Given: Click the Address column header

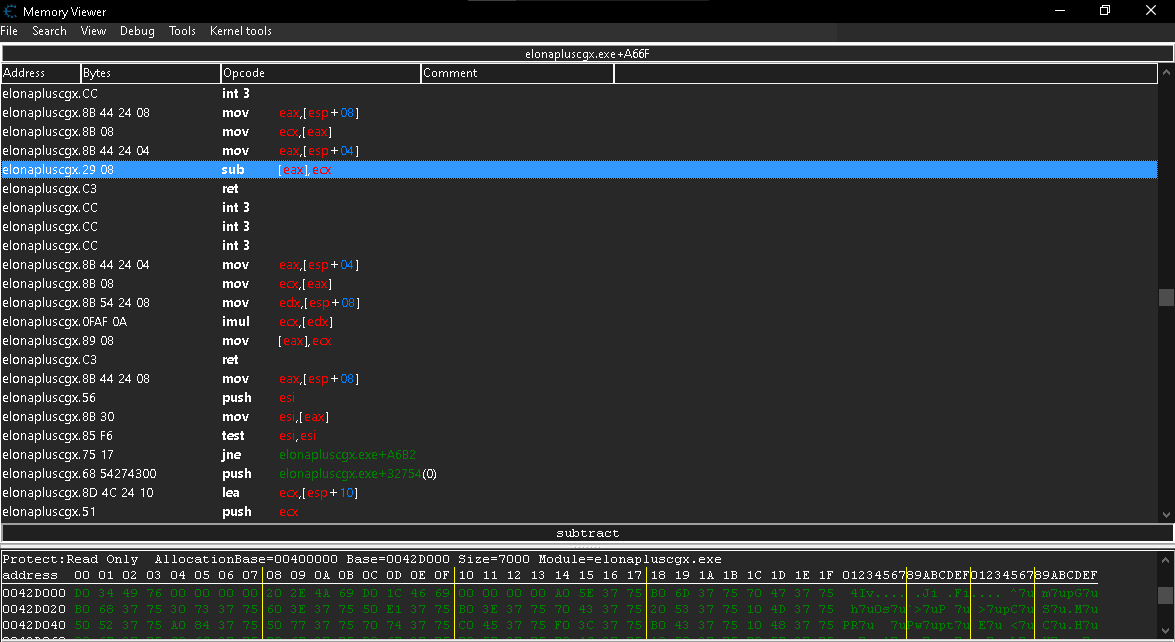Looking at the screenshot, I should (x=40, y=73).
